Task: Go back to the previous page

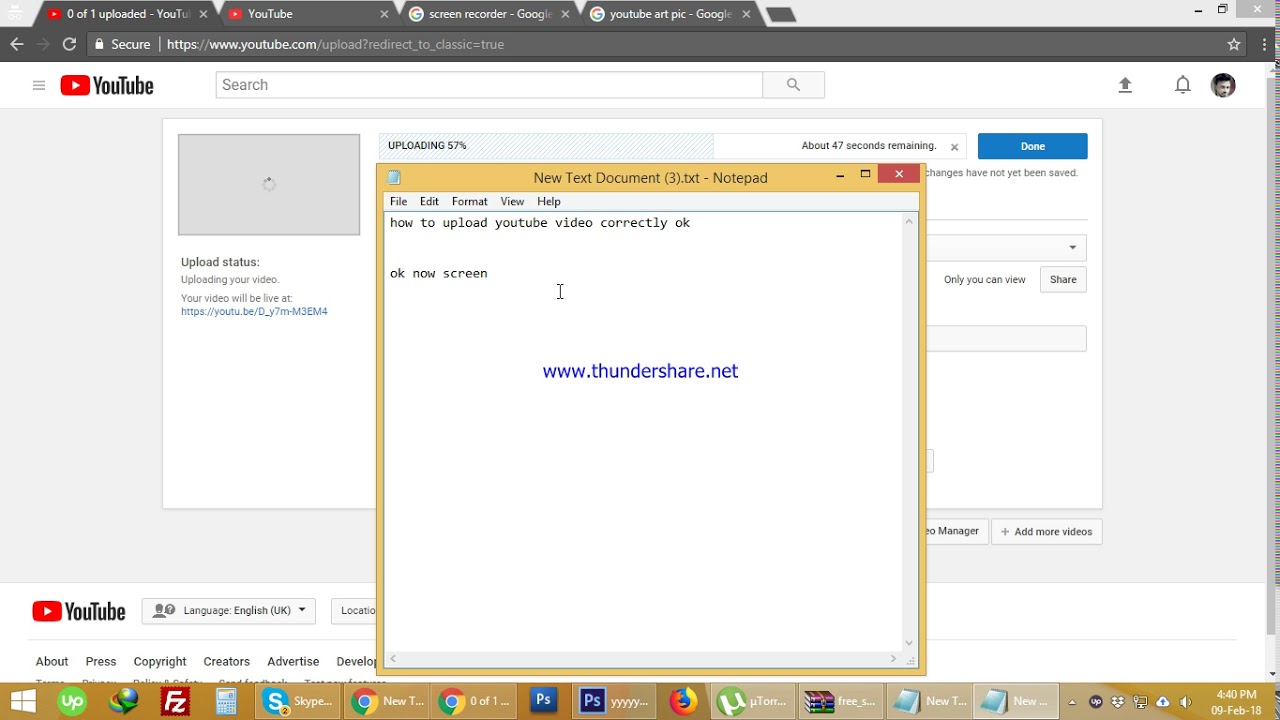Action: tap(16, 44)
